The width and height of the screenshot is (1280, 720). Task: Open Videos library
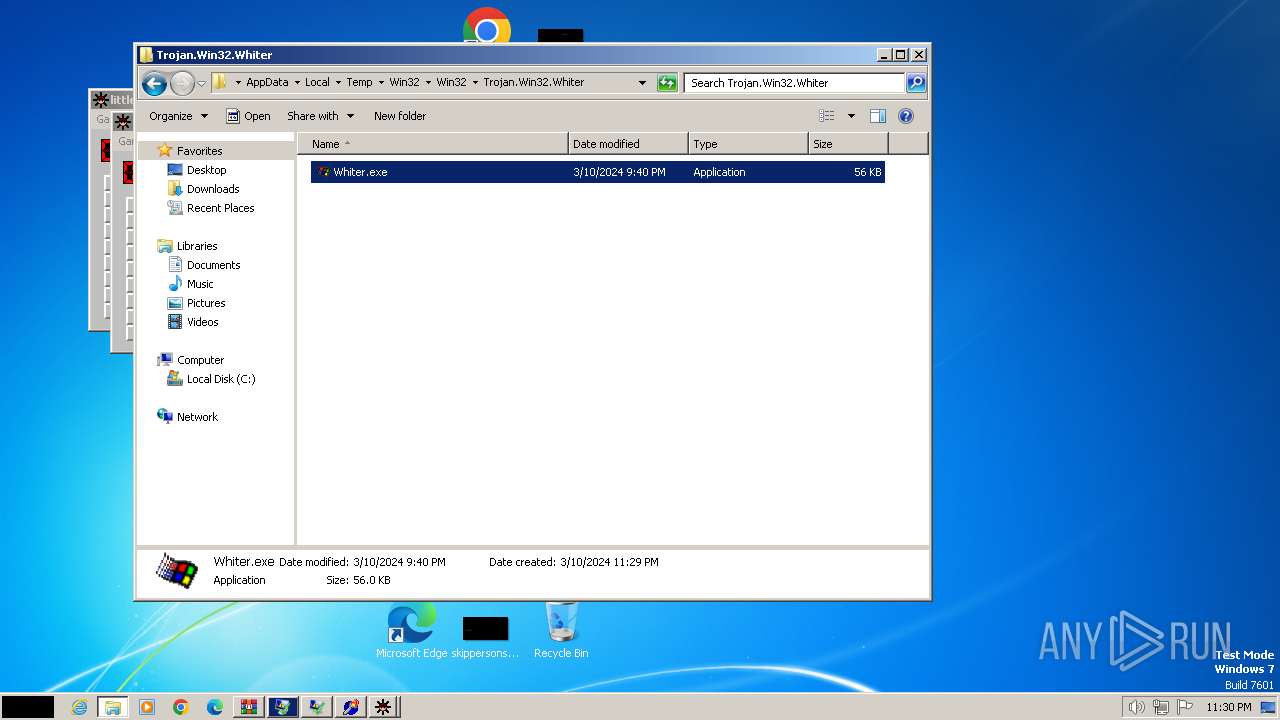coord(202,322)
